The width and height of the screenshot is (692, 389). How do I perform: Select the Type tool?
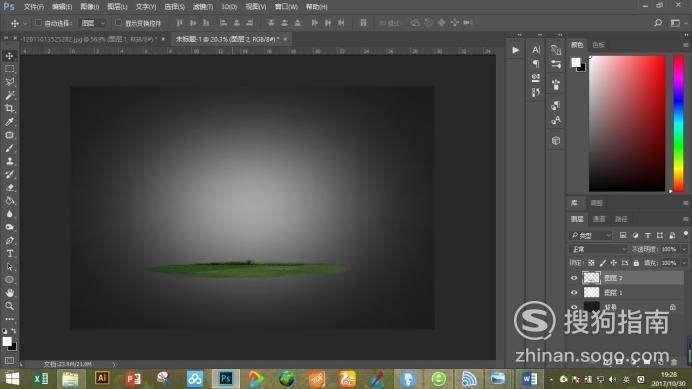coord(9,254)
